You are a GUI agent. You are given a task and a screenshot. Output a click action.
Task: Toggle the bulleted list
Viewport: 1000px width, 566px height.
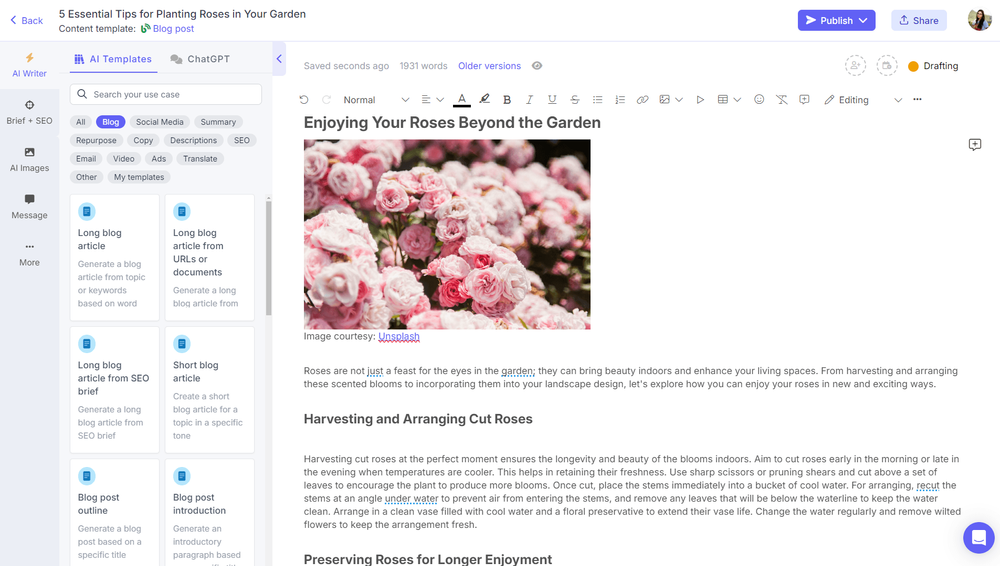[598, 100]
